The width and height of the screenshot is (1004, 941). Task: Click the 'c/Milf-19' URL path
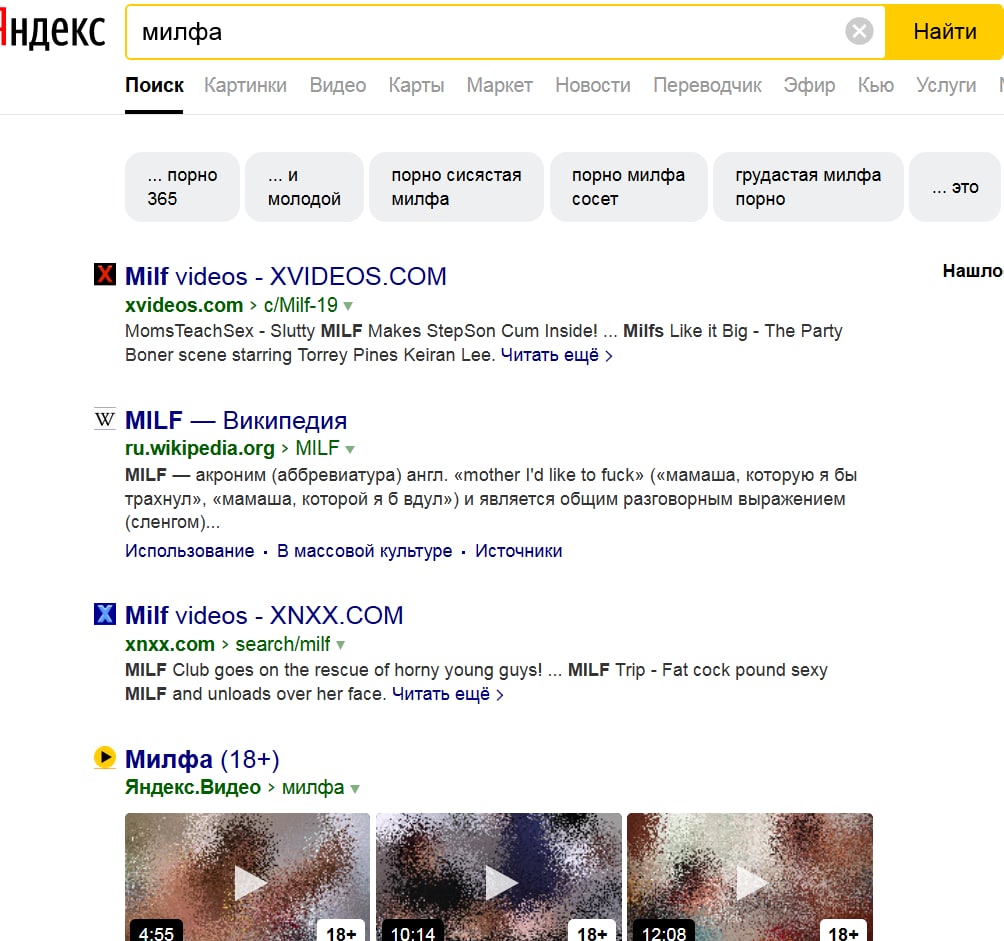coord(300,305)
